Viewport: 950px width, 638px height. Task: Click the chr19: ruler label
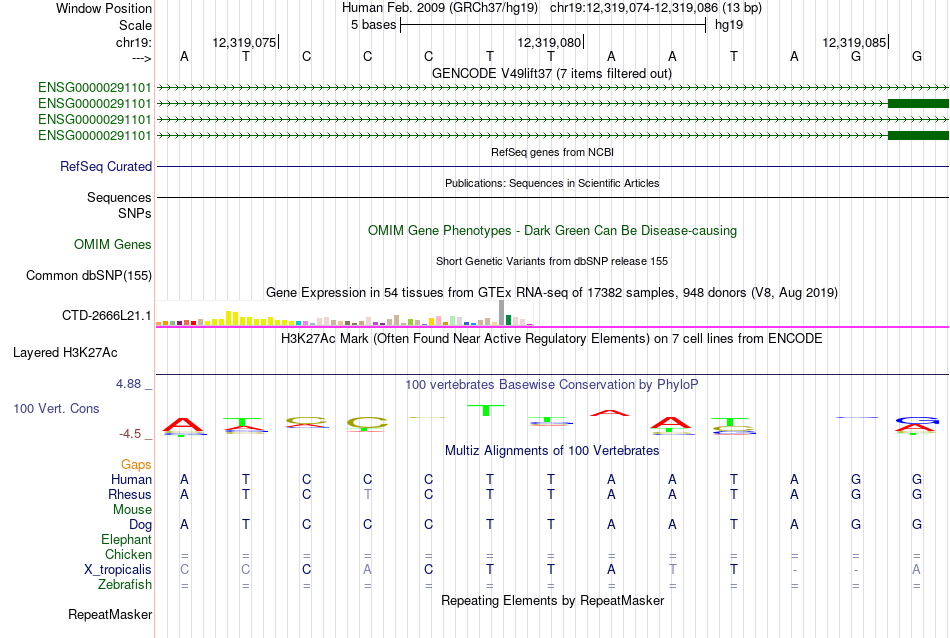click(134, 42)
